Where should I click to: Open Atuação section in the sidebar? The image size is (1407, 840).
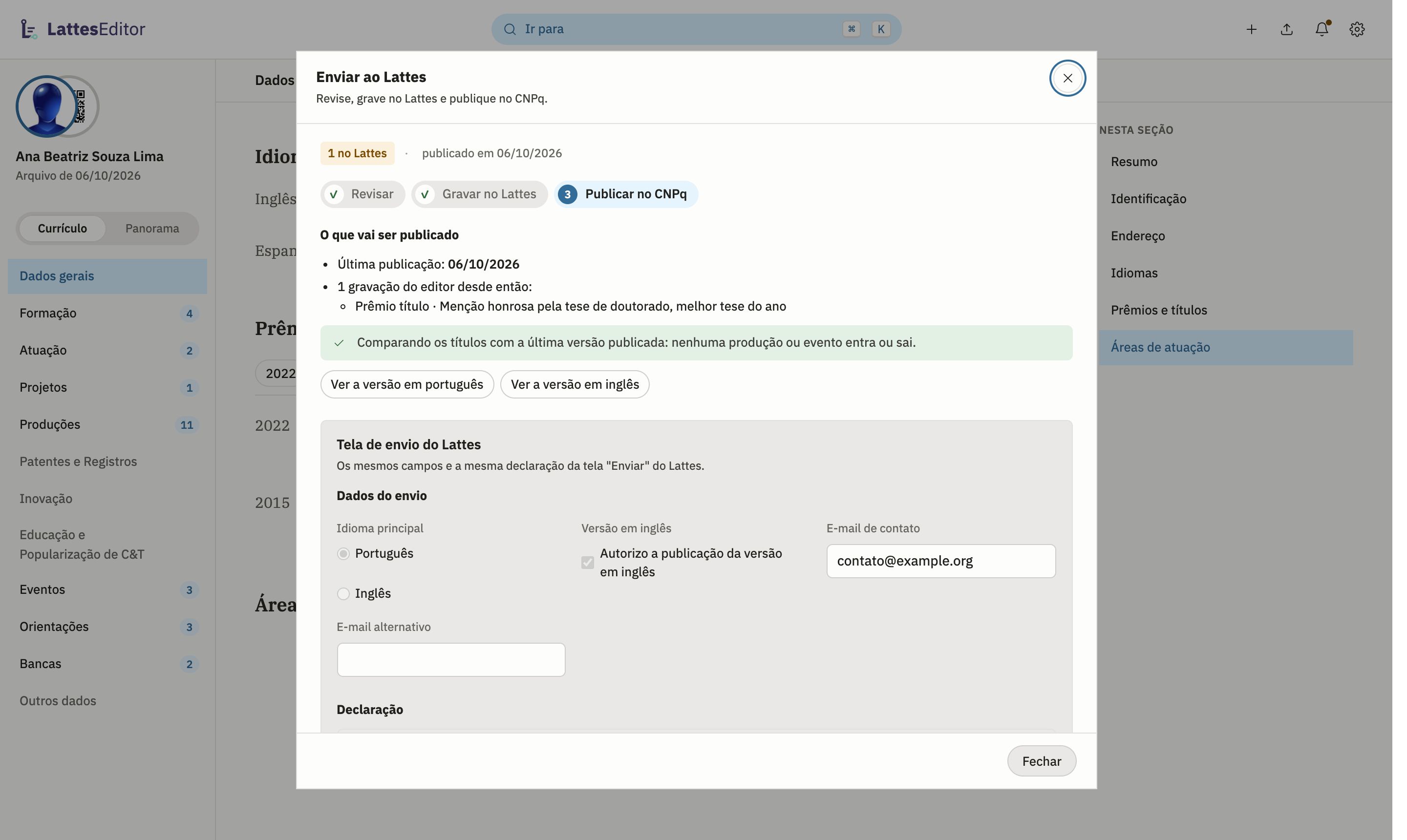click(x=107, y=350)
